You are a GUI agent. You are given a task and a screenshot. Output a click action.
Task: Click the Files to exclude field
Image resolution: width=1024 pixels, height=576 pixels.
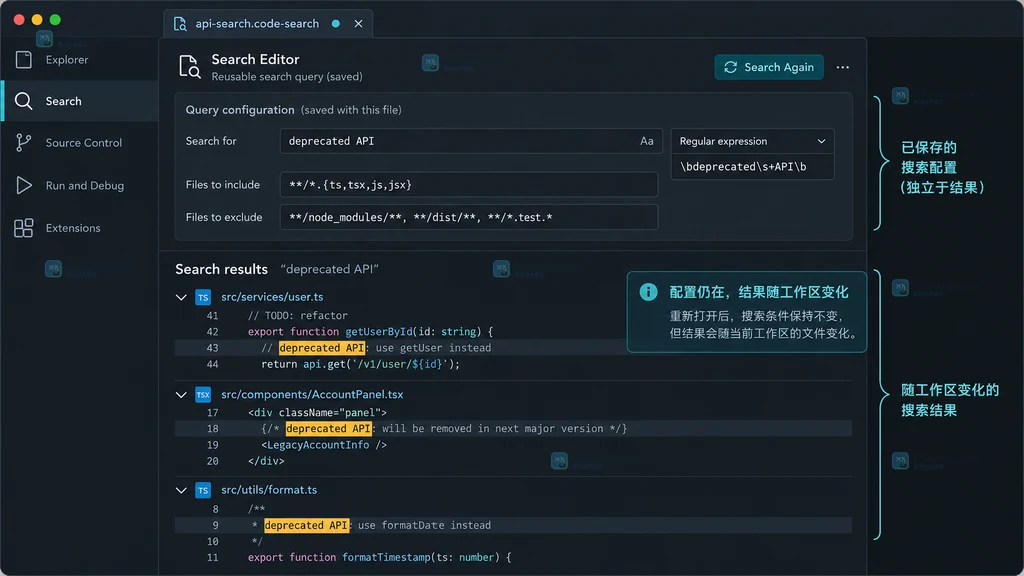[x=469, y=217]
